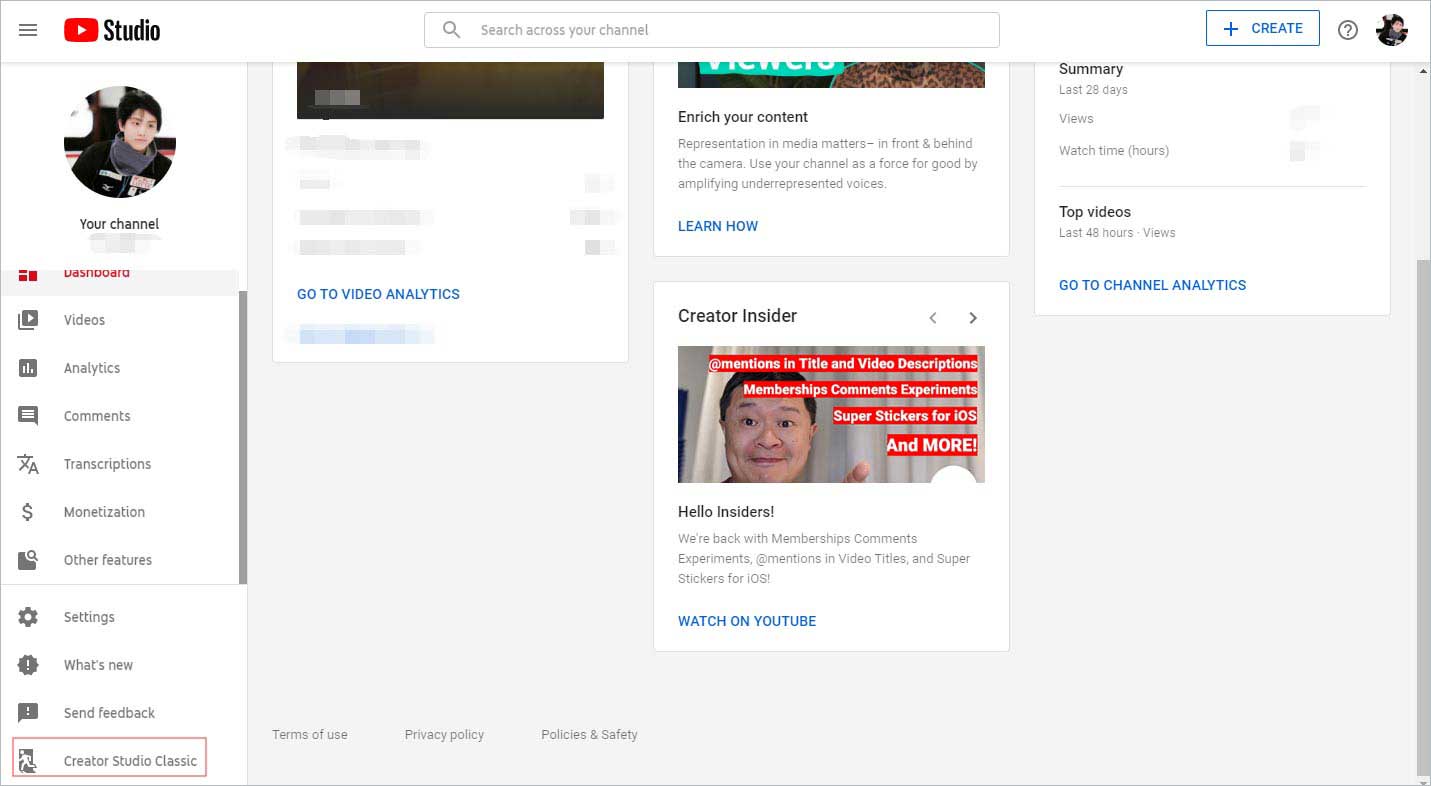Open the Help question mark icon
This screenshot has width=1431, height=786.
click(x=1348, y=29)
